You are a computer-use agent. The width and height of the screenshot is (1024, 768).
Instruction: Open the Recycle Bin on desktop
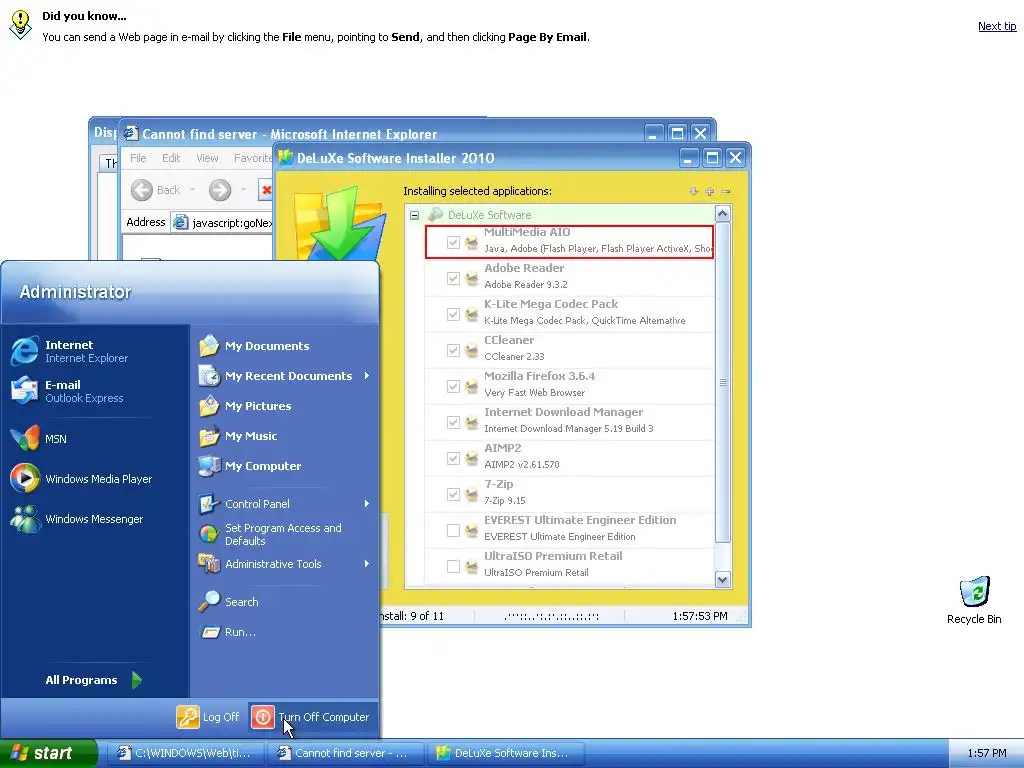point(974,600)
